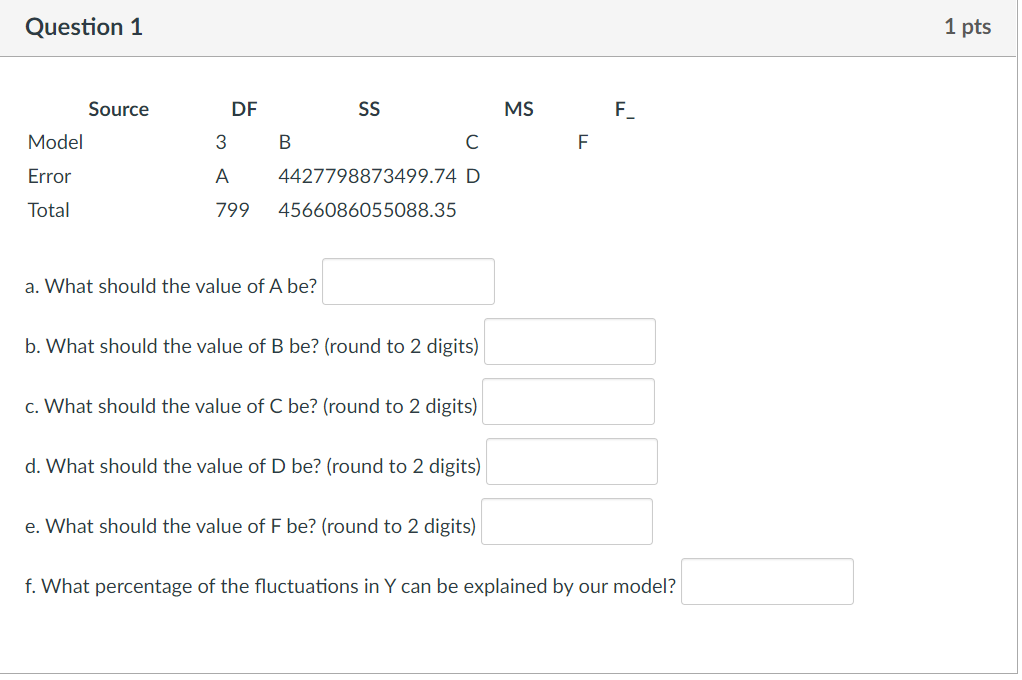The image size is (1022, 680).
Task: Select the SS column header
Action: pos(369,109)
